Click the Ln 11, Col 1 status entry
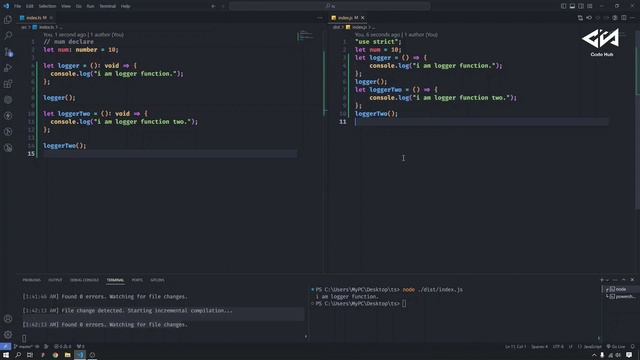 point(516,347)
